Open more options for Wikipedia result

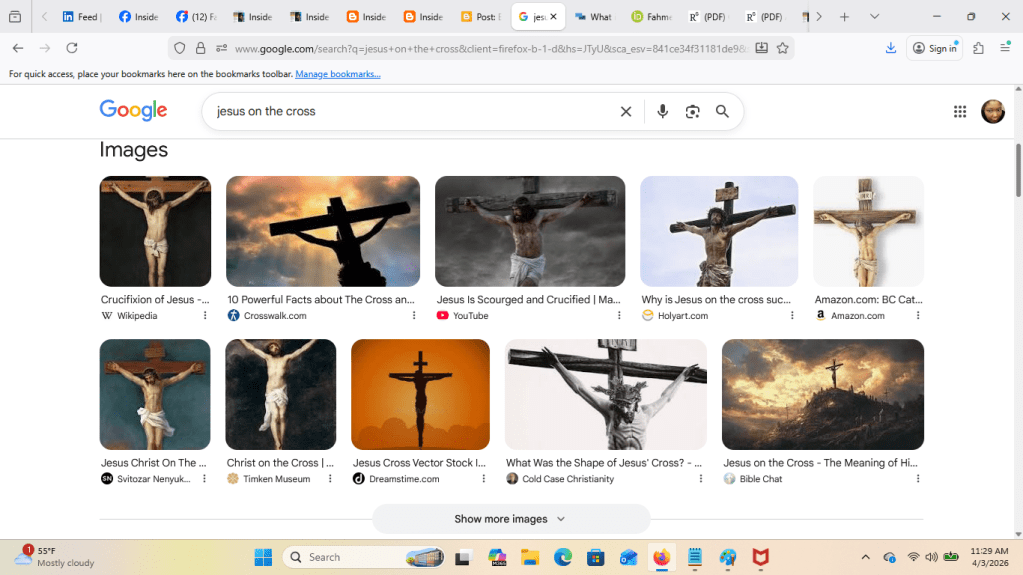click(x=205, y=315)
